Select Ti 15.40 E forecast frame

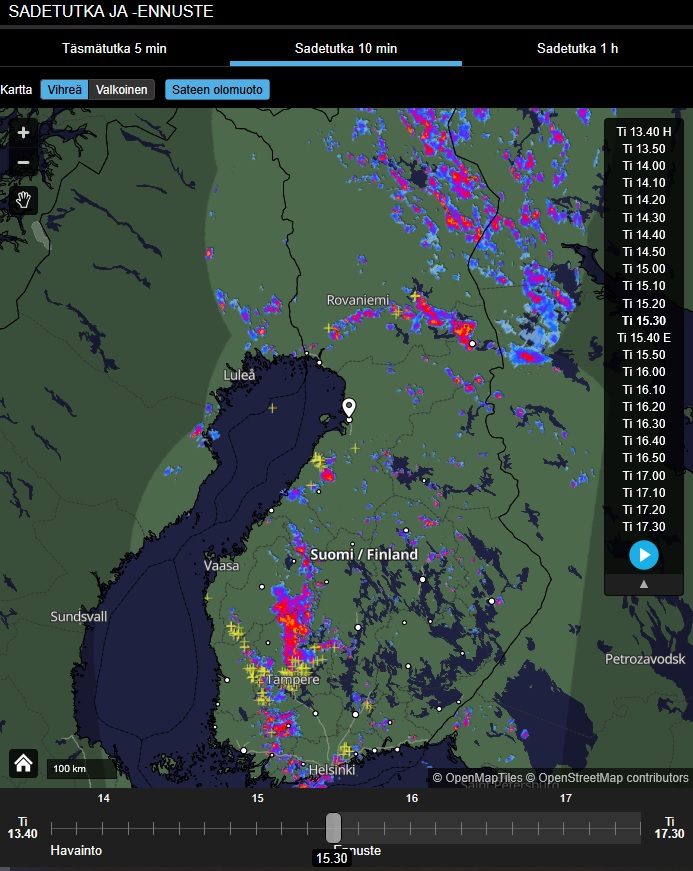coord(644,338)
